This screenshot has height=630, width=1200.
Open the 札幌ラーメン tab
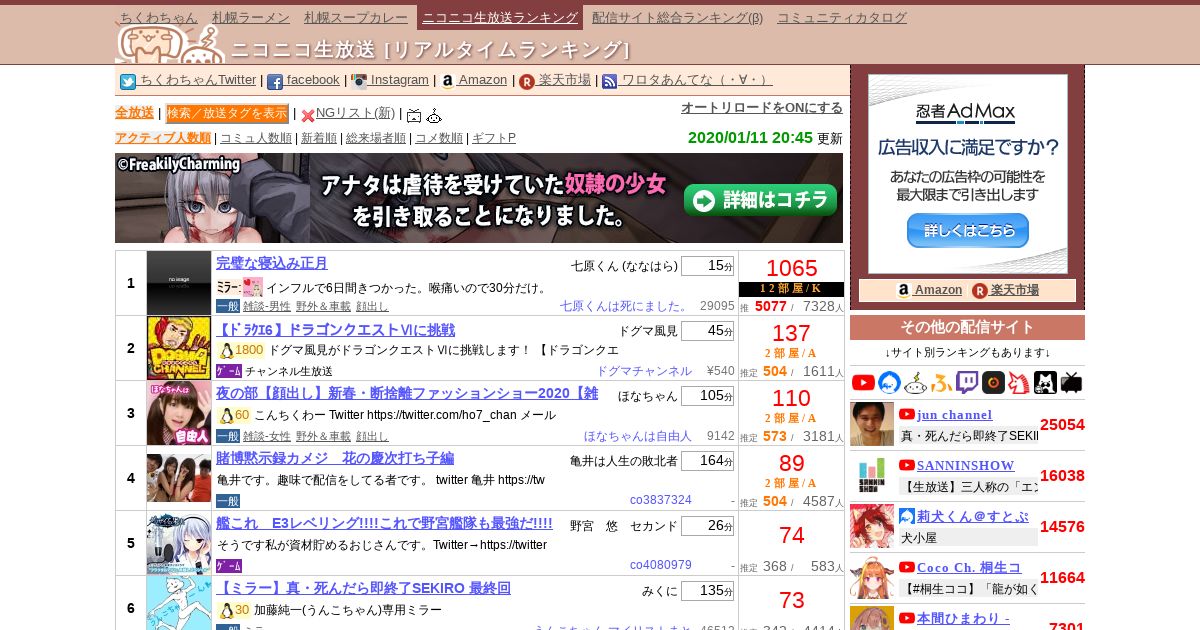point(251,17)
